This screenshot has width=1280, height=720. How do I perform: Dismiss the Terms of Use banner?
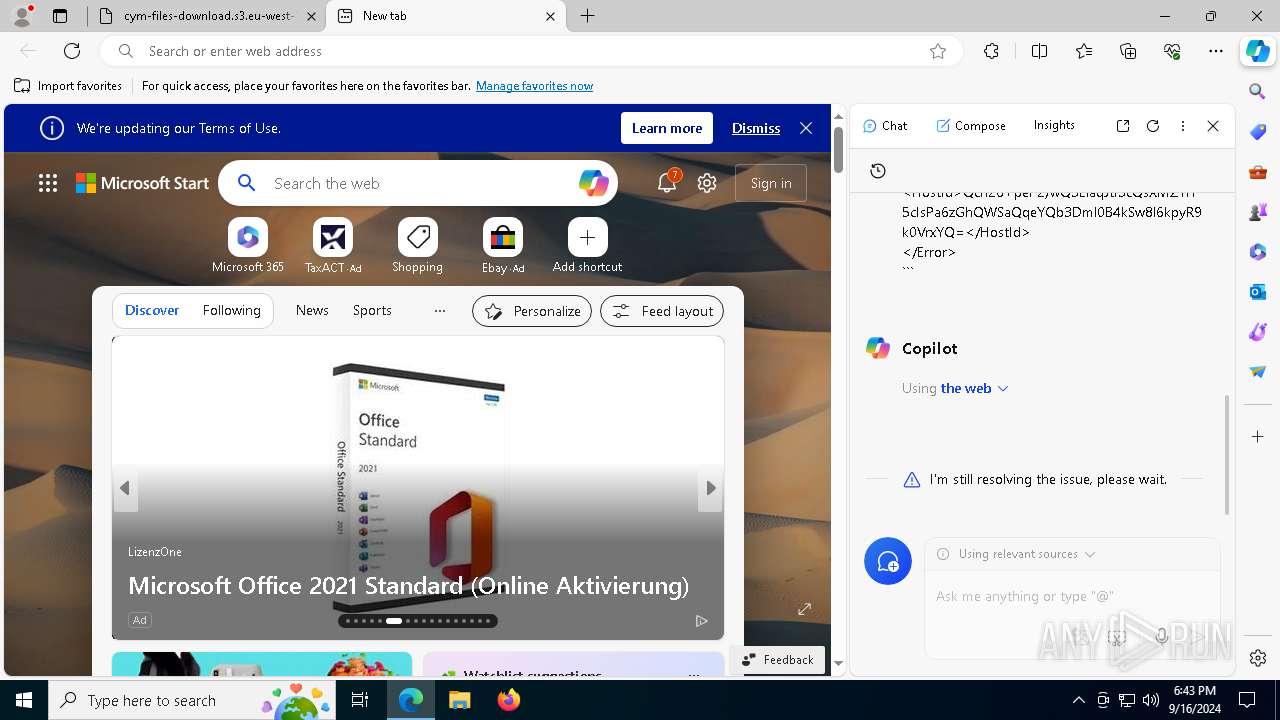point(756,128)
